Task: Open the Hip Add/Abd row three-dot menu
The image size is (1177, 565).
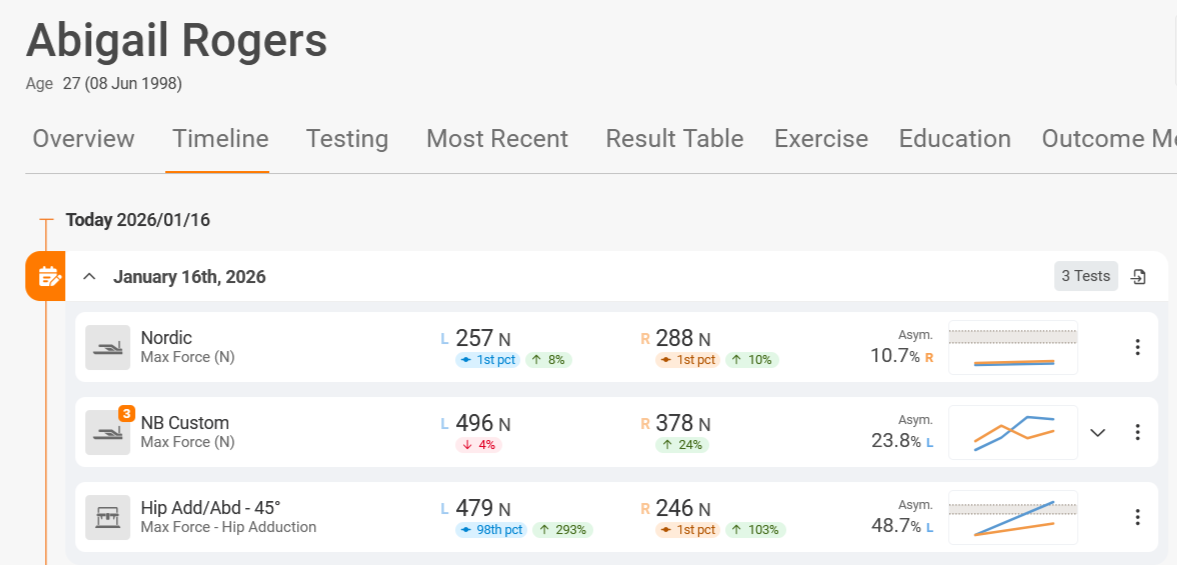Action: pos(1137,518)
